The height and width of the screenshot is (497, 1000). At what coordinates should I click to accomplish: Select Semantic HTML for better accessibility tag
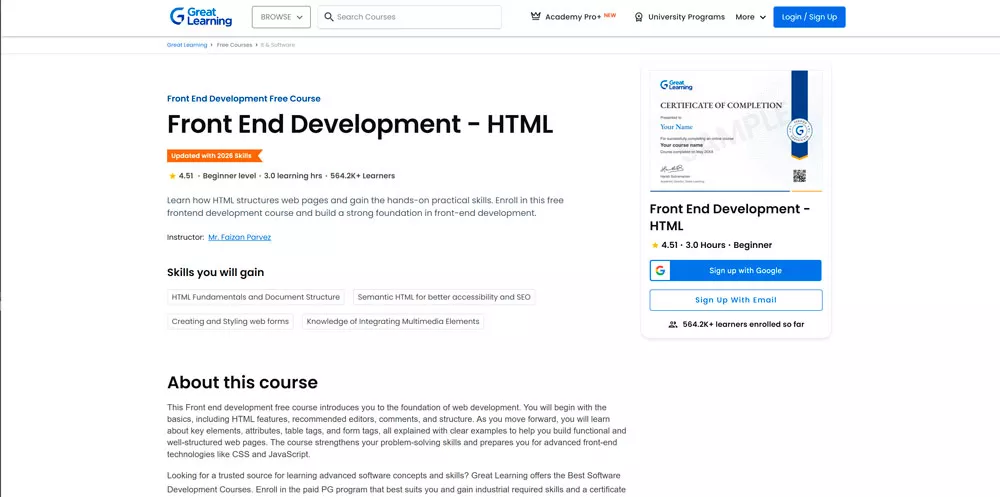[445, 297]
